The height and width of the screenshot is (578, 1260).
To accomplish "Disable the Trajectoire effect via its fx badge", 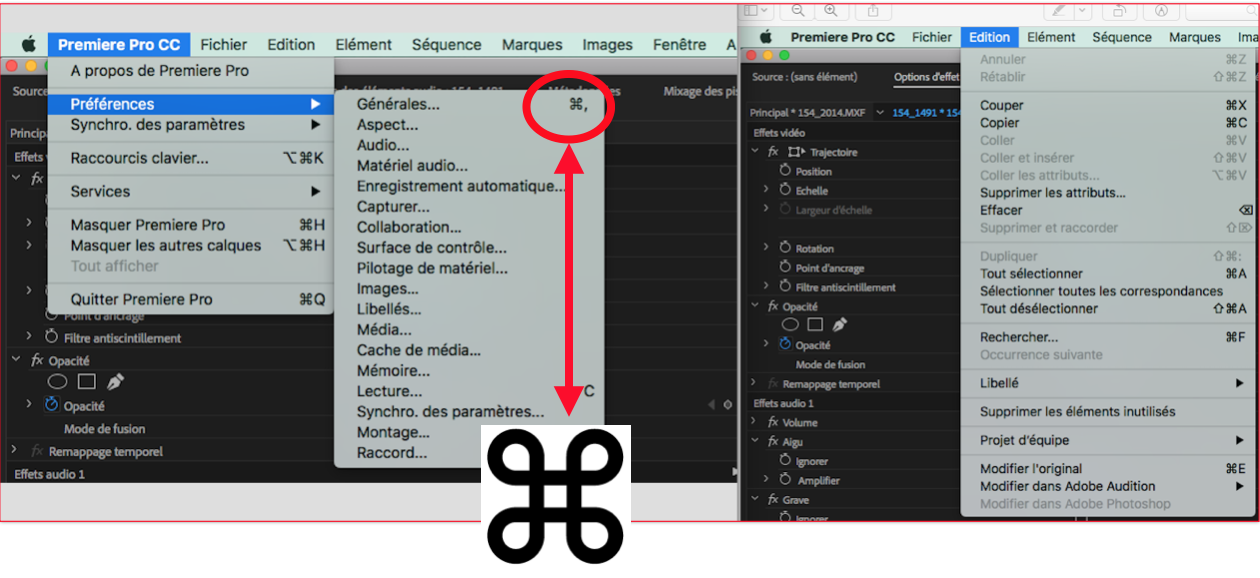I will (773, 152).
